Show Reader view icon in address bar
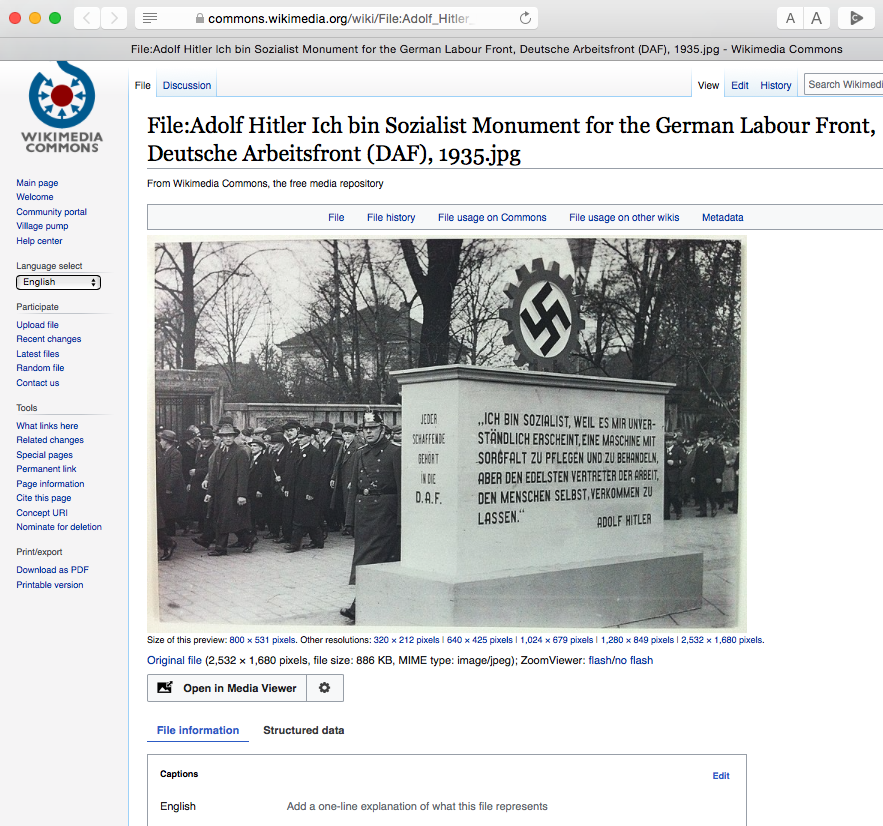The width and height of the screenshot is (883, 826). tap(150, 18)
